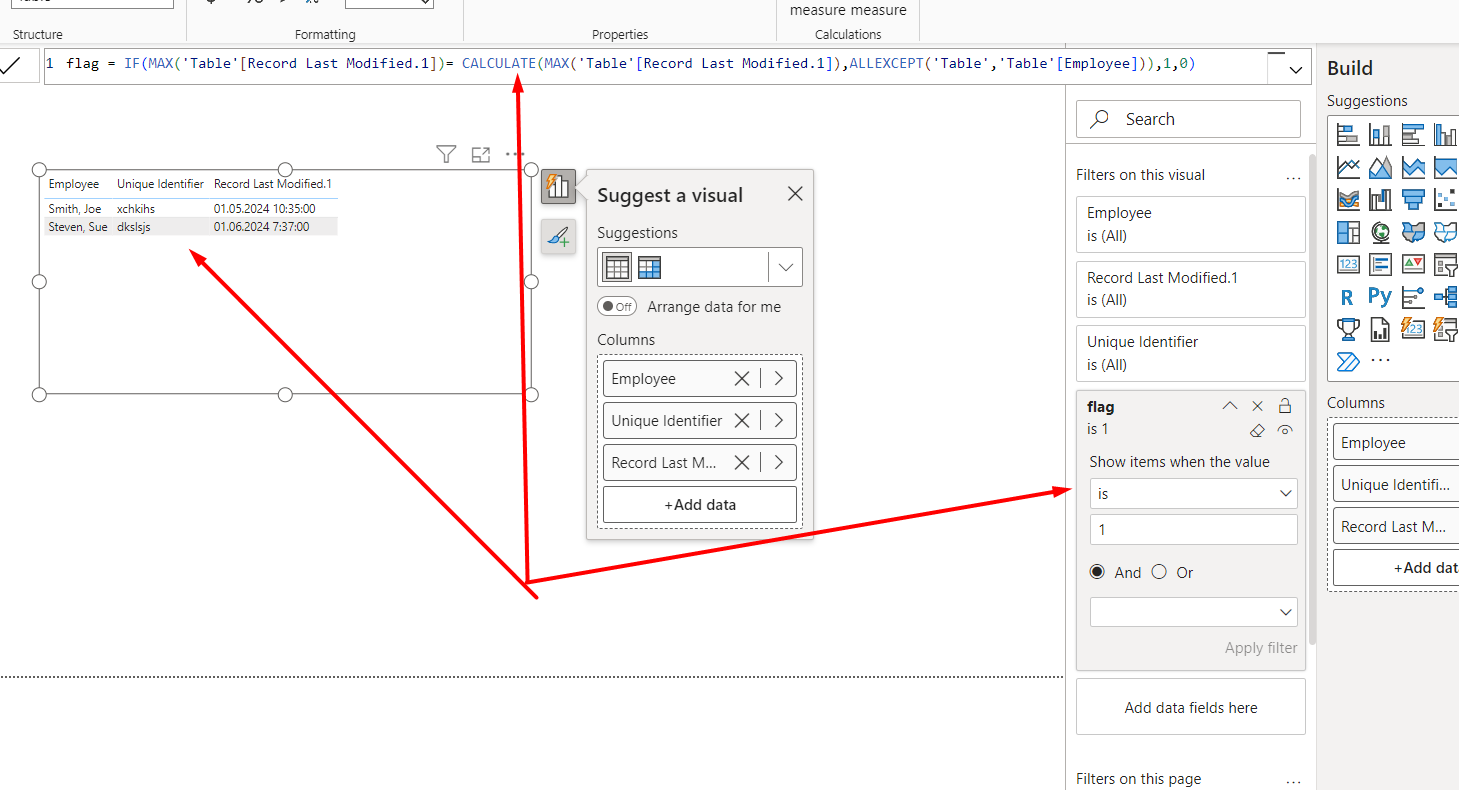Open Filters on this visual options
The width and height of the screenshot is (1459, 790).
[1293, 176]
